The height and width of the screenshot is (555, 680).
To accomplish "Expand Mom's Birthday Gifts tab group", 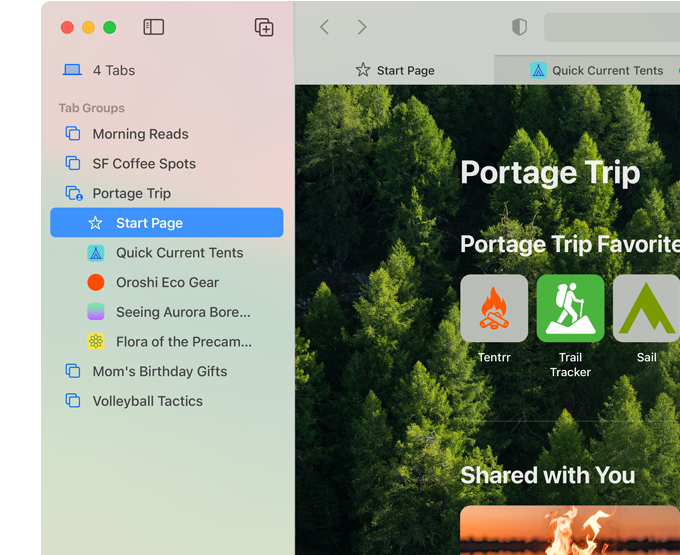I will click(x=159, y=371).
